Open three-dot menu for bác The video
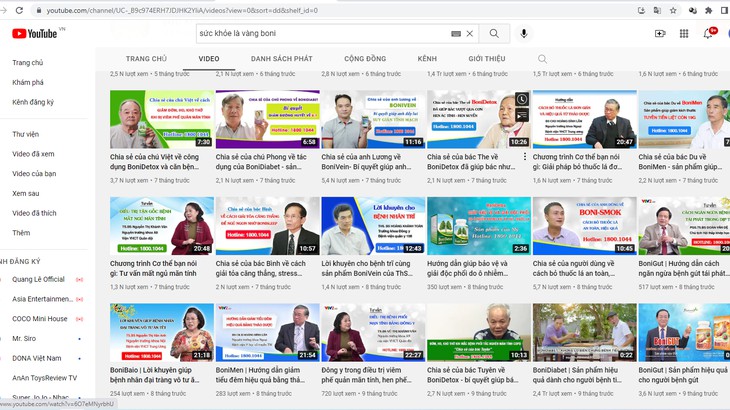Viewport: 730px width, 410px height. click(525, 157)
